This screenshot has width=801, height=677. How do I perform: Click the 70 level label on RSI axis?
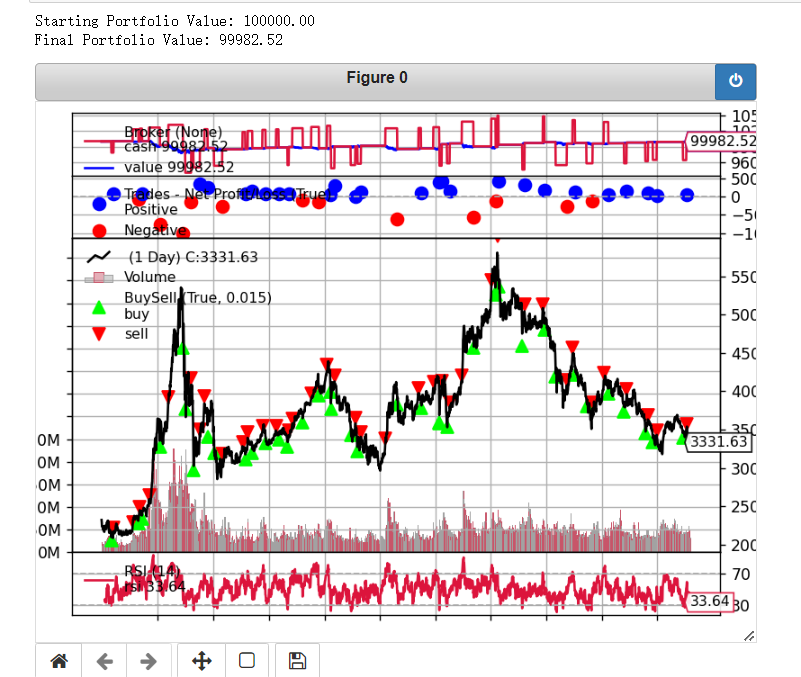click(x=741, y=574)
